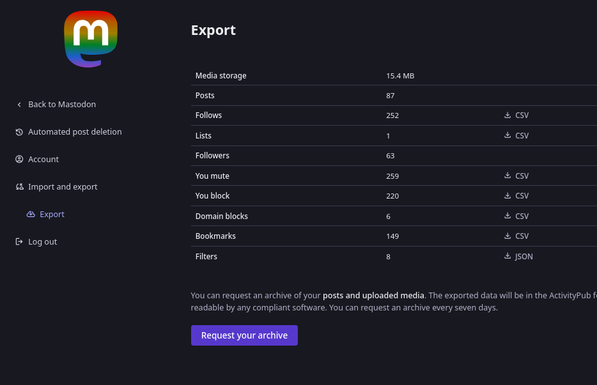Select the Export sub-item
Image resolution: width=597 pixels, height=385 pixels.
point(45,214)
